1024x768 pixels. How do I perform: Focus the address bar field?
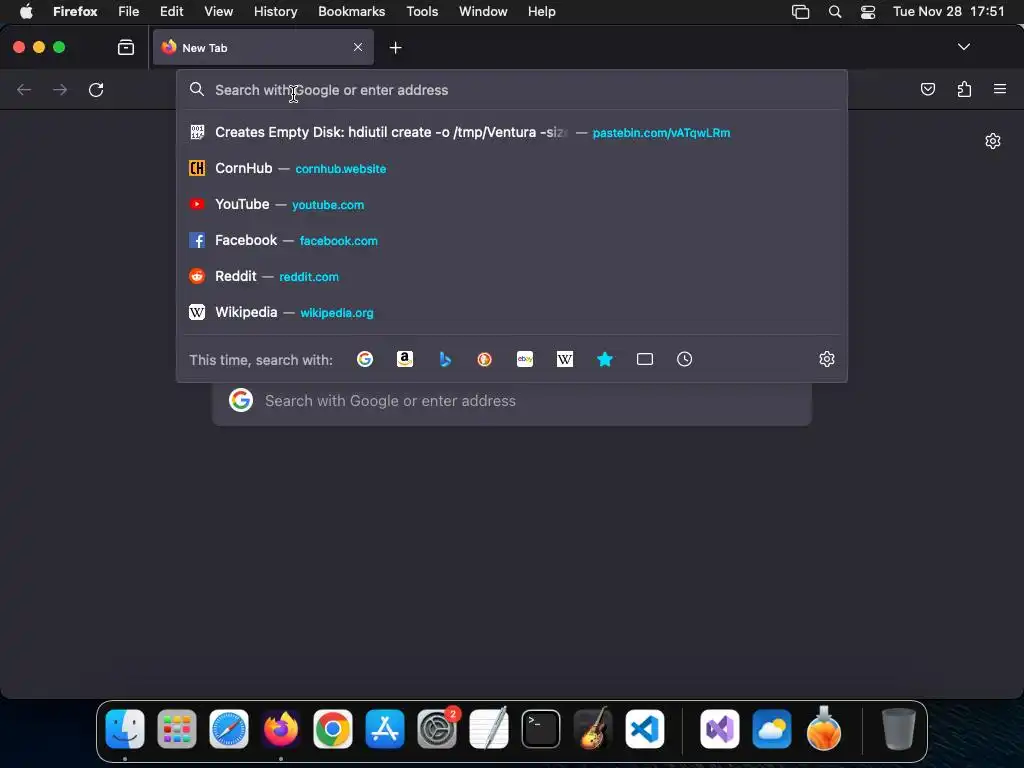tap(511, 90)
